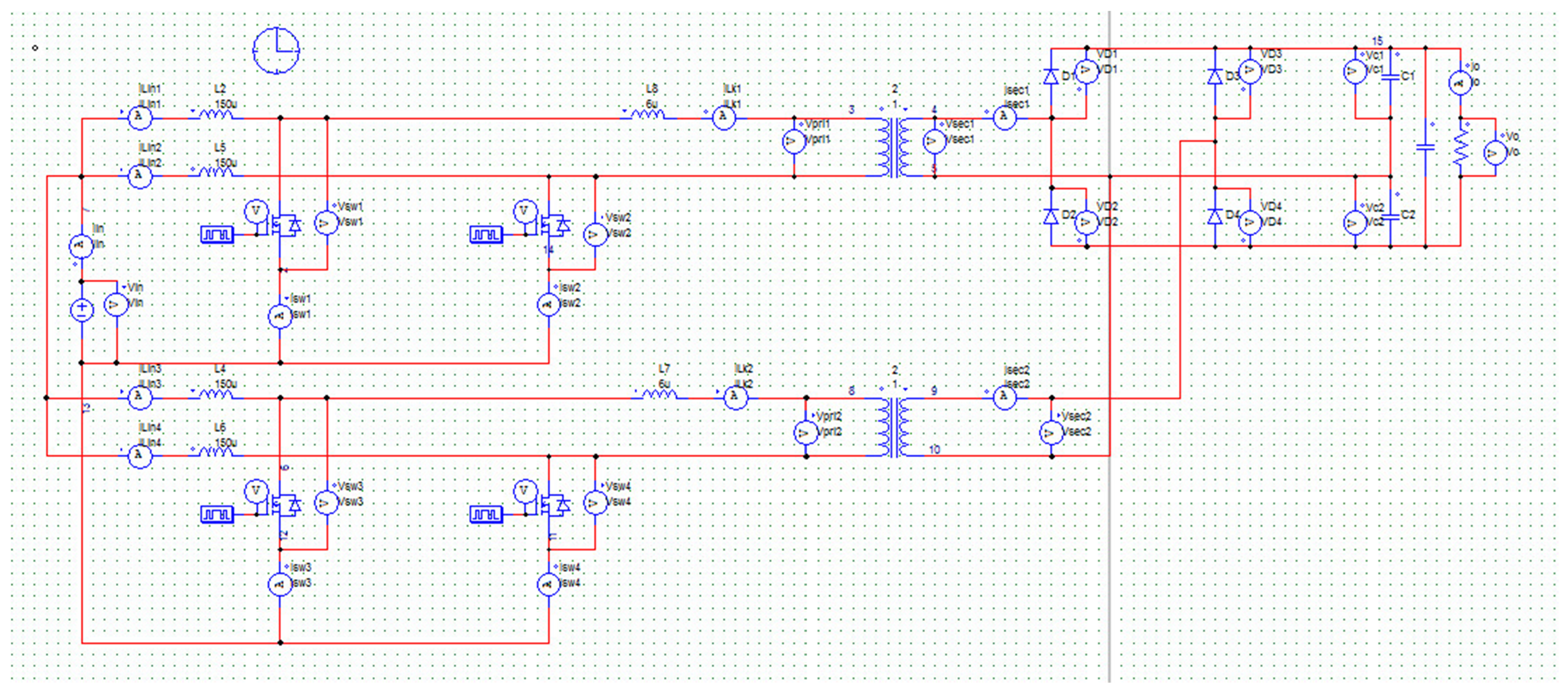
Task: Click the Io output current probe
Action: pos(1460,83)
